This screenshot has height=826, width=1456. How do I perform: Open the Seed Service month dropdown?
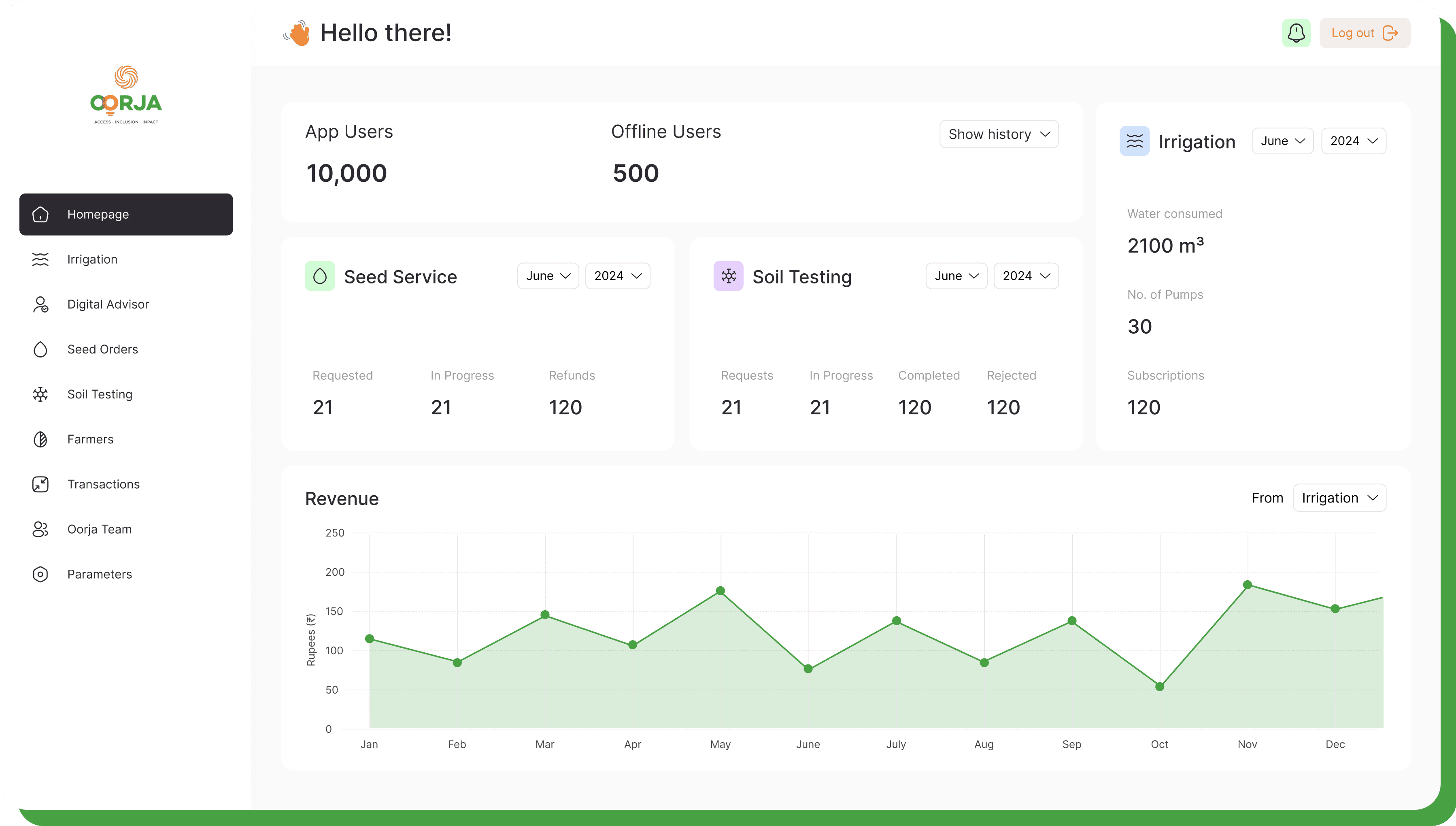(x=547, y=276)
